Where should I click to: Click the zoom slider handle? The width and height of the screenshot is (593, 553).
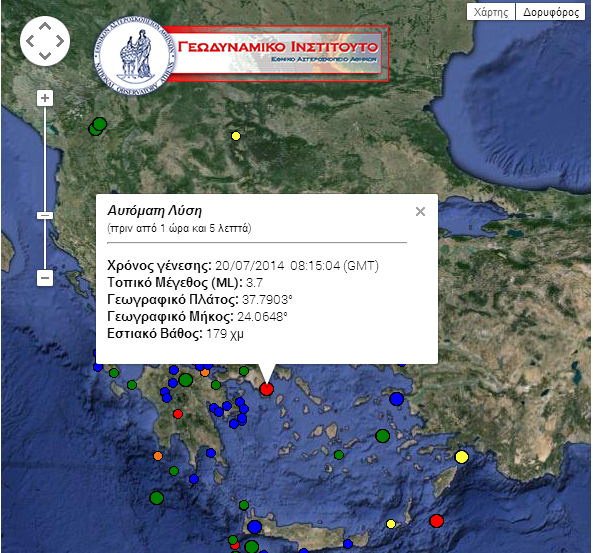tap(45, 216)
